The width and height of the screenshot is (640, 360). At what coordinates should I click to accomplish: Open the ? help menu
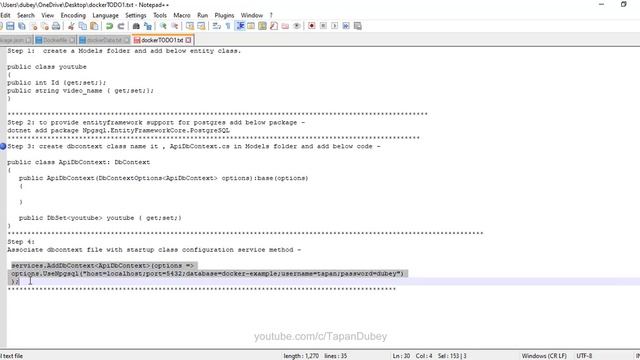271,15
